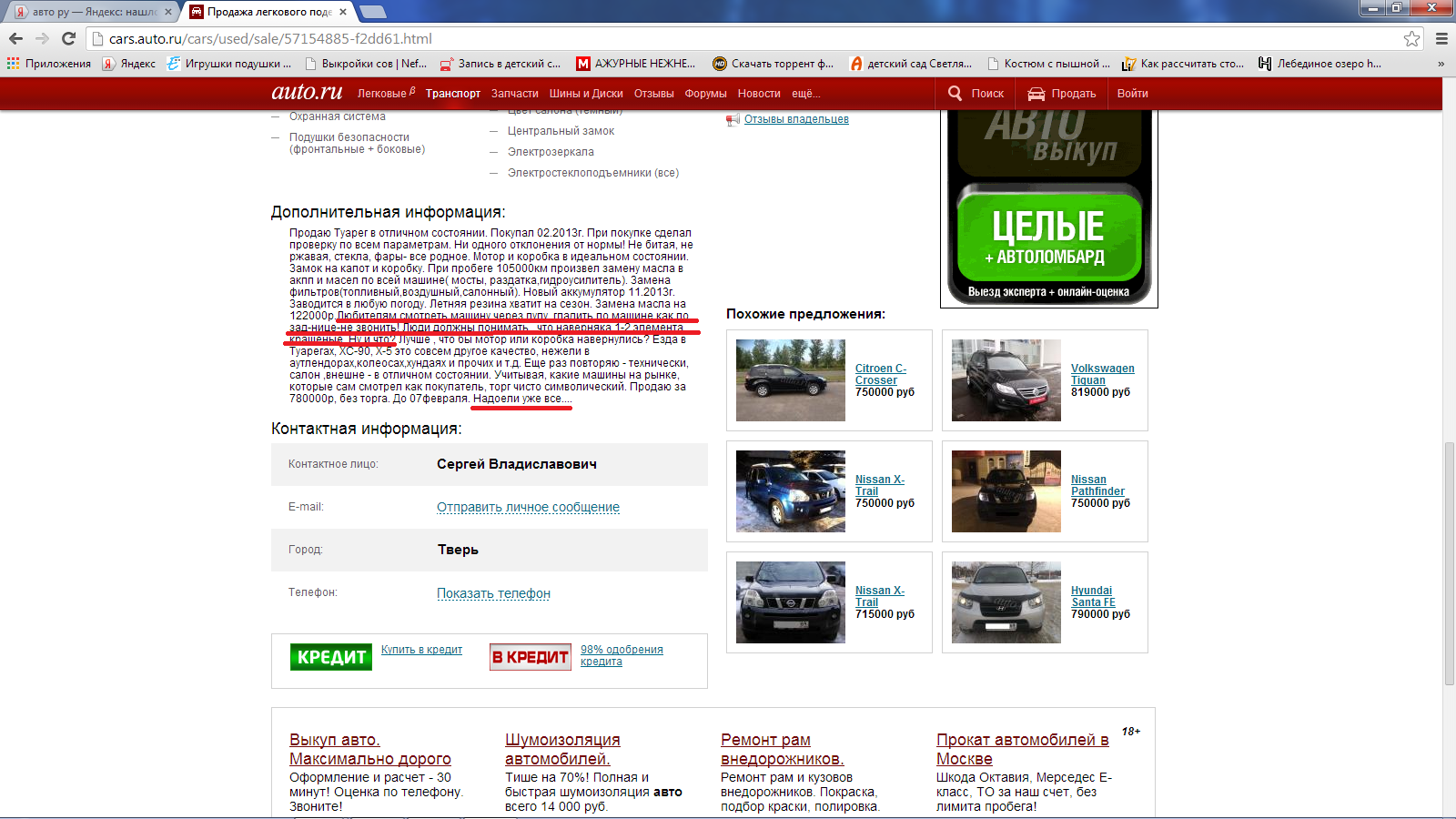
Task: Open the 'Запчасти' menu item
Action: (x=514, y=94)
